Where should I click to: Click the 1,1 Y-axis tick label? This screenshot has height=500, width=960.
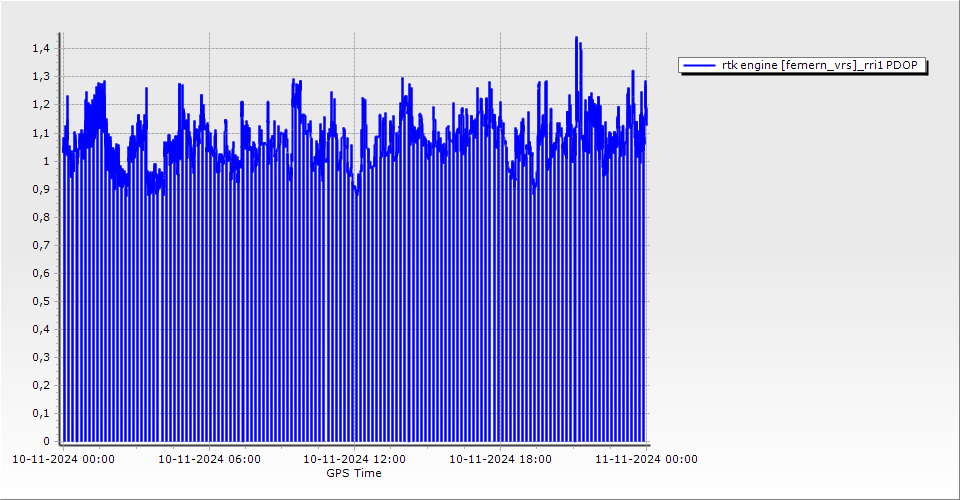click(41, 133)
